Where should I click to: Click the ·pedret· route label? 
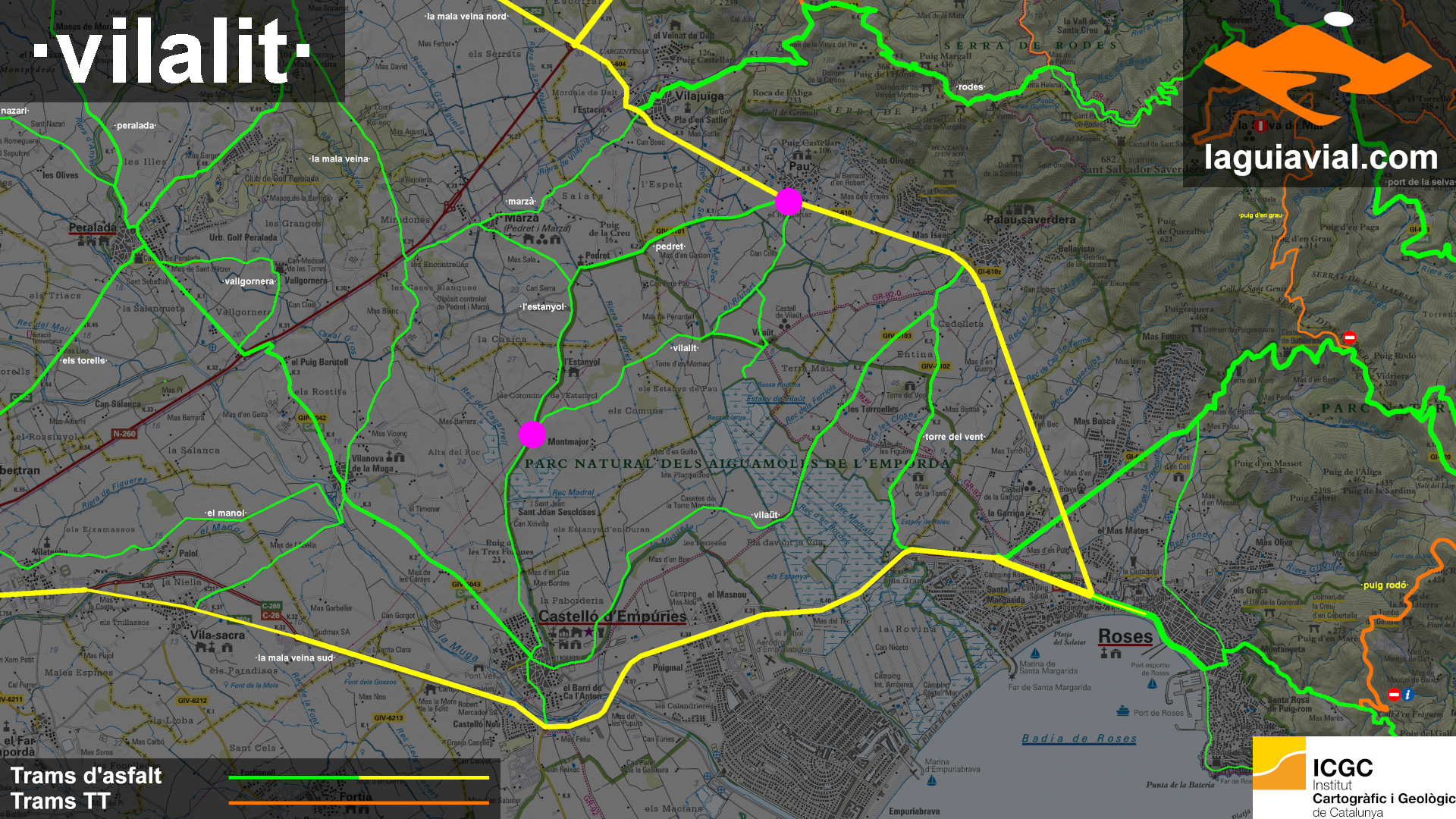(670, 246)
